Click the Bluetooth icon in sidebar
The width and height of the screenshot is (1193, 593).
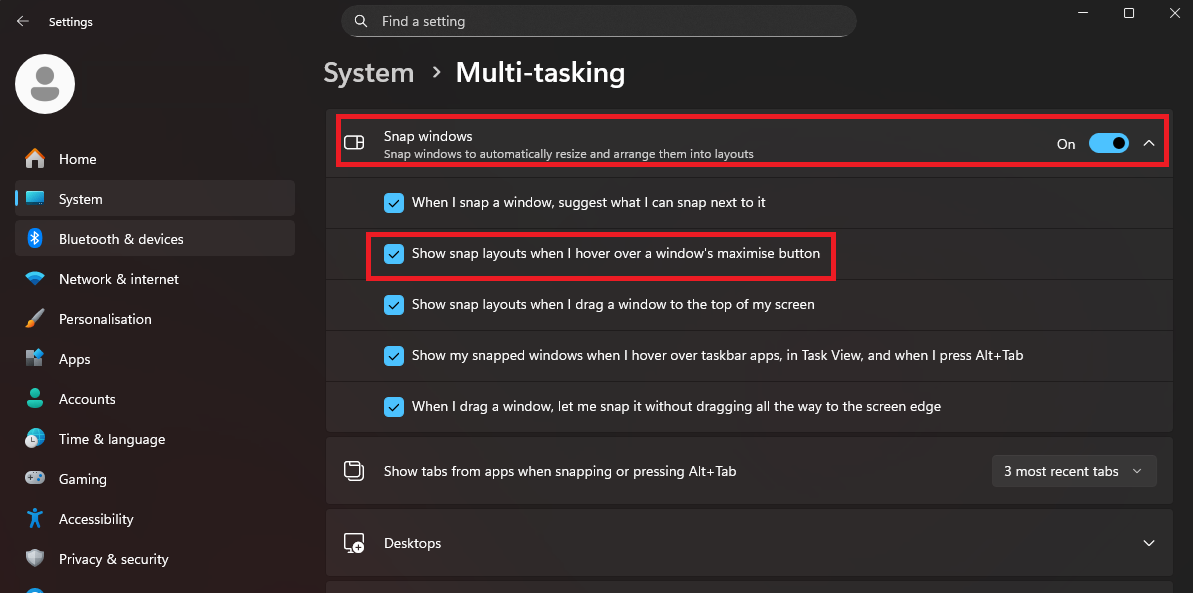tap(35, 239)
